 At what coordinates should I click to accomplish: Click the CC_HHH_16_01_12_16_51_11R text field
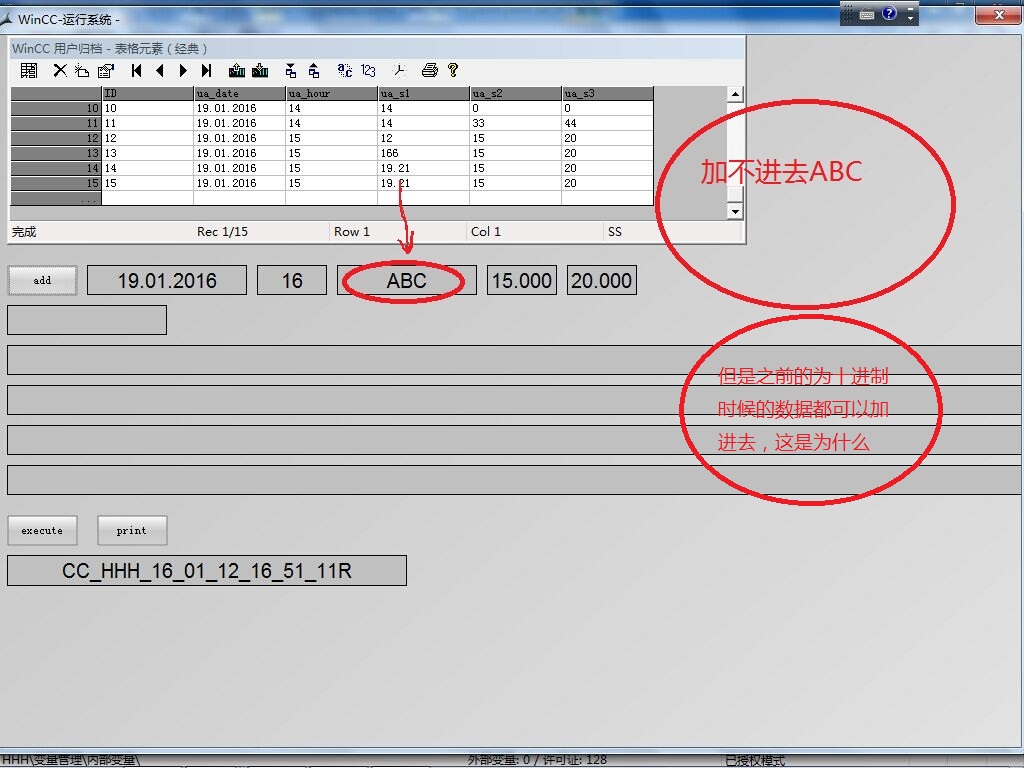(x=207, y=571)
